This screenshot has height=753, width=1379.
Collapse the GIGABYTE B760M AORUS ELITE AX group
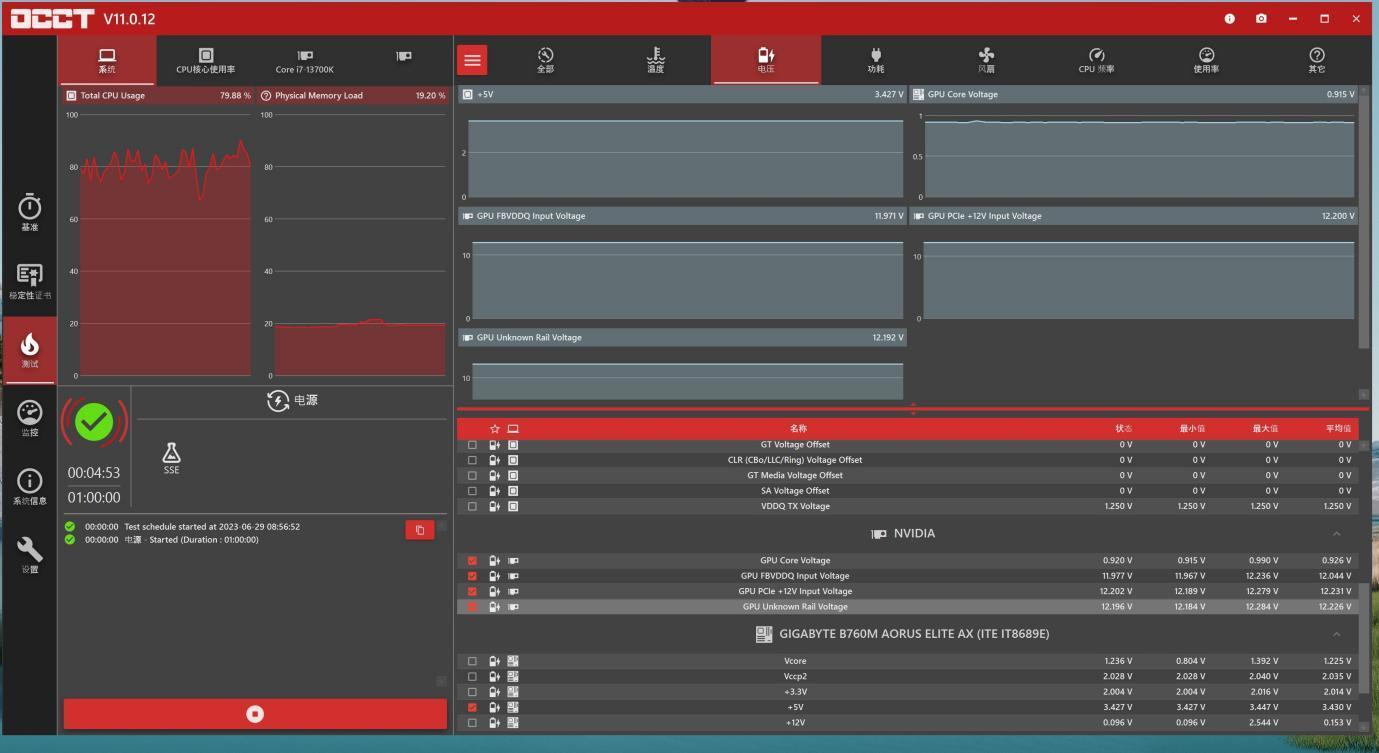pyautogui.click(x=1336, y=634)
